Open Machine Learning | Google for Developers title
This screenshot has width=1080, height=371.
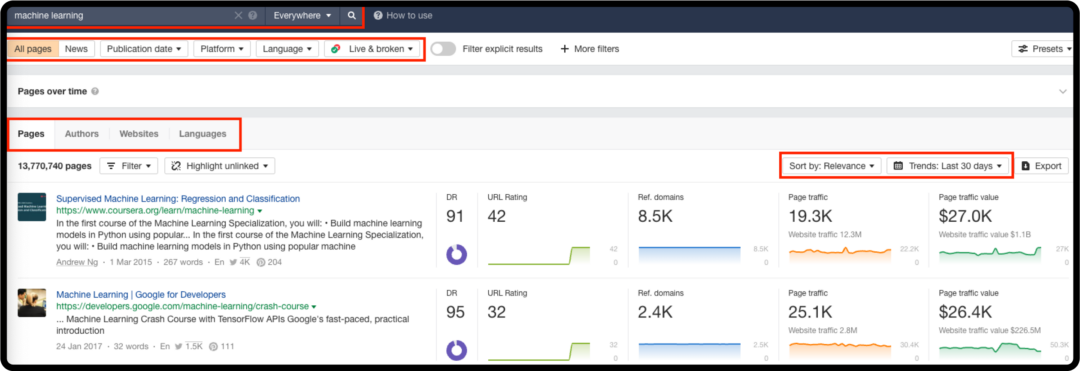pyautogui.click(x=141, y=294)
